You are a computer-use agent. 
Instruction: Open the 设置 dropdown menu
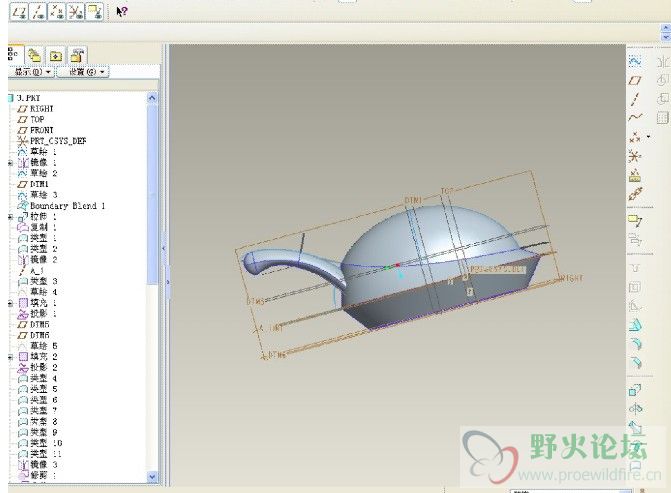(85, 72)
